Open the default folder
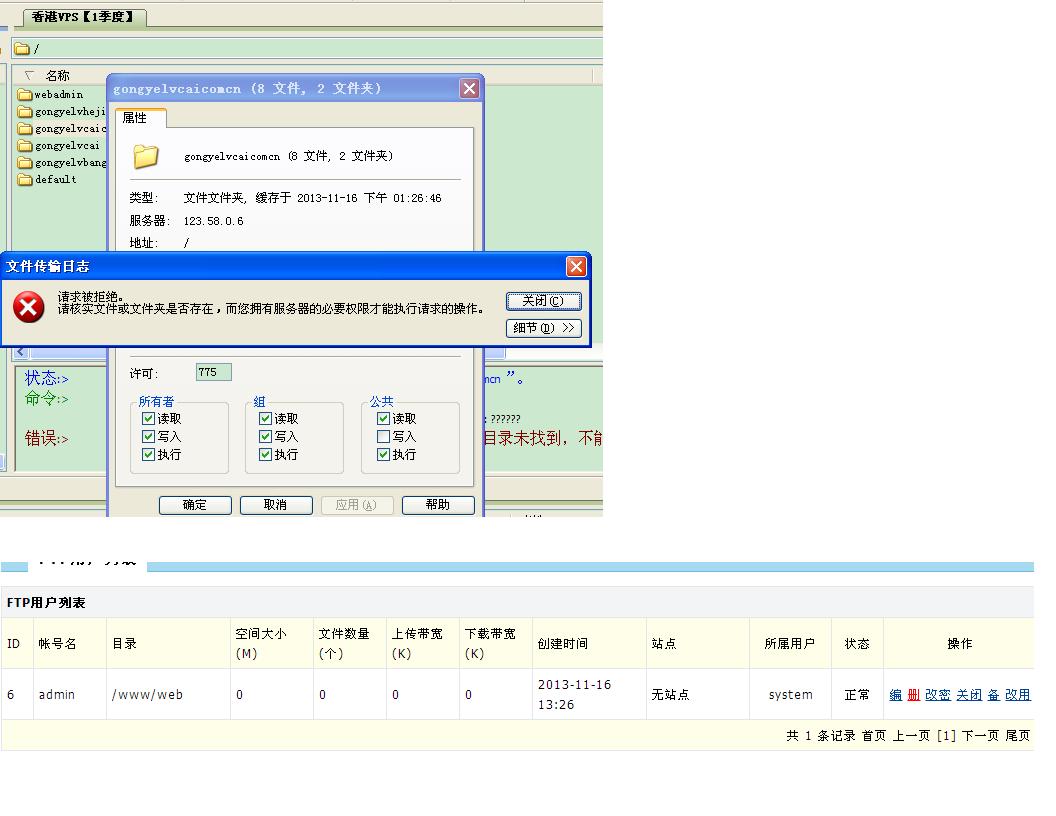1056x816 pixels. (55, 180)
